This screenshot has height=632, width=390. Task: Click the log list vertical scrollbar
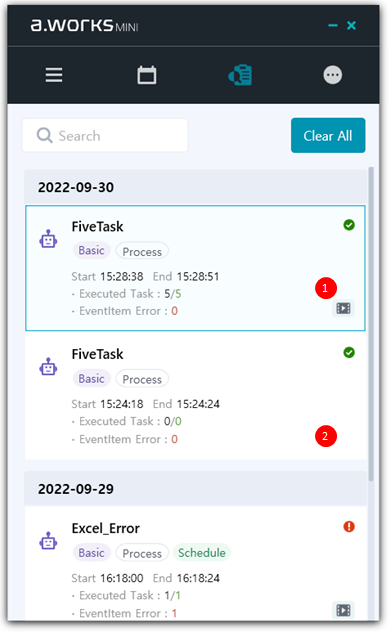(x=371, y=324)
